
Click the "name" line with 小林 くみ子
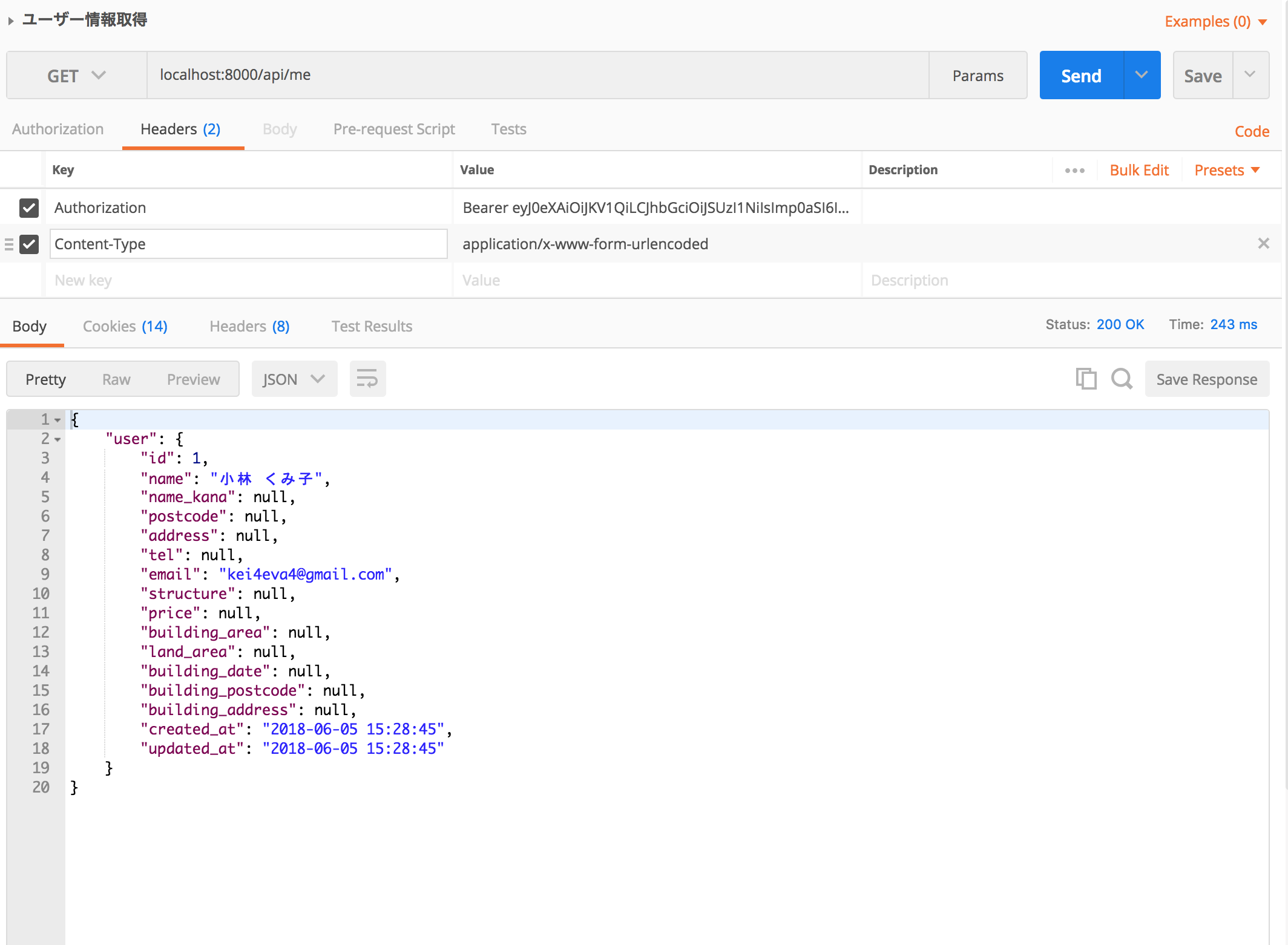pyautogui.click(x=235, y=479)
